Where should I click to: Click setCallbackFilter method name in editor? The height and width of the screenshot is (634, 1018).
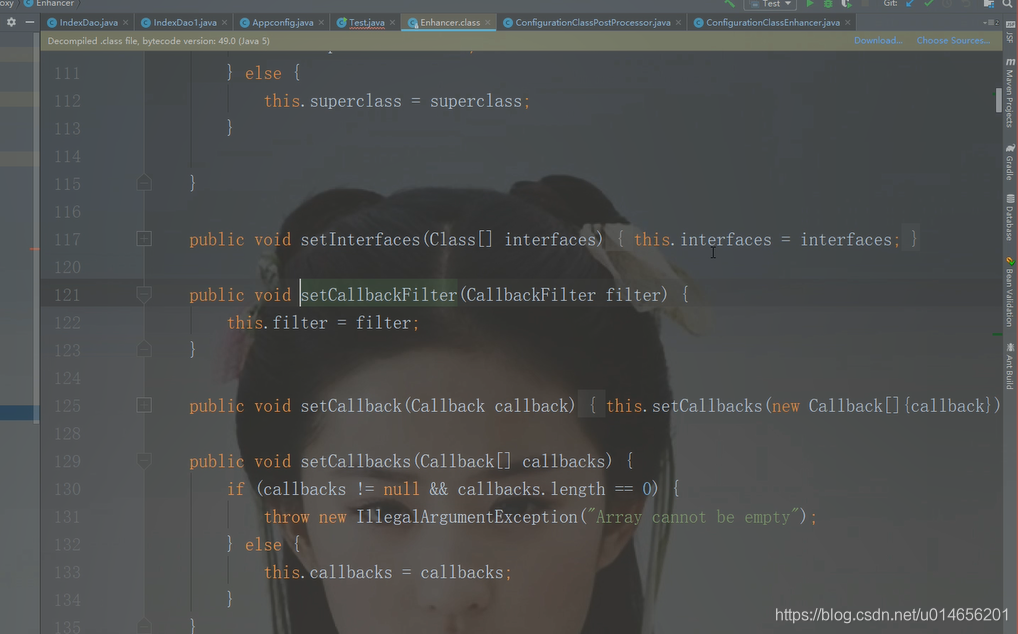379,295
